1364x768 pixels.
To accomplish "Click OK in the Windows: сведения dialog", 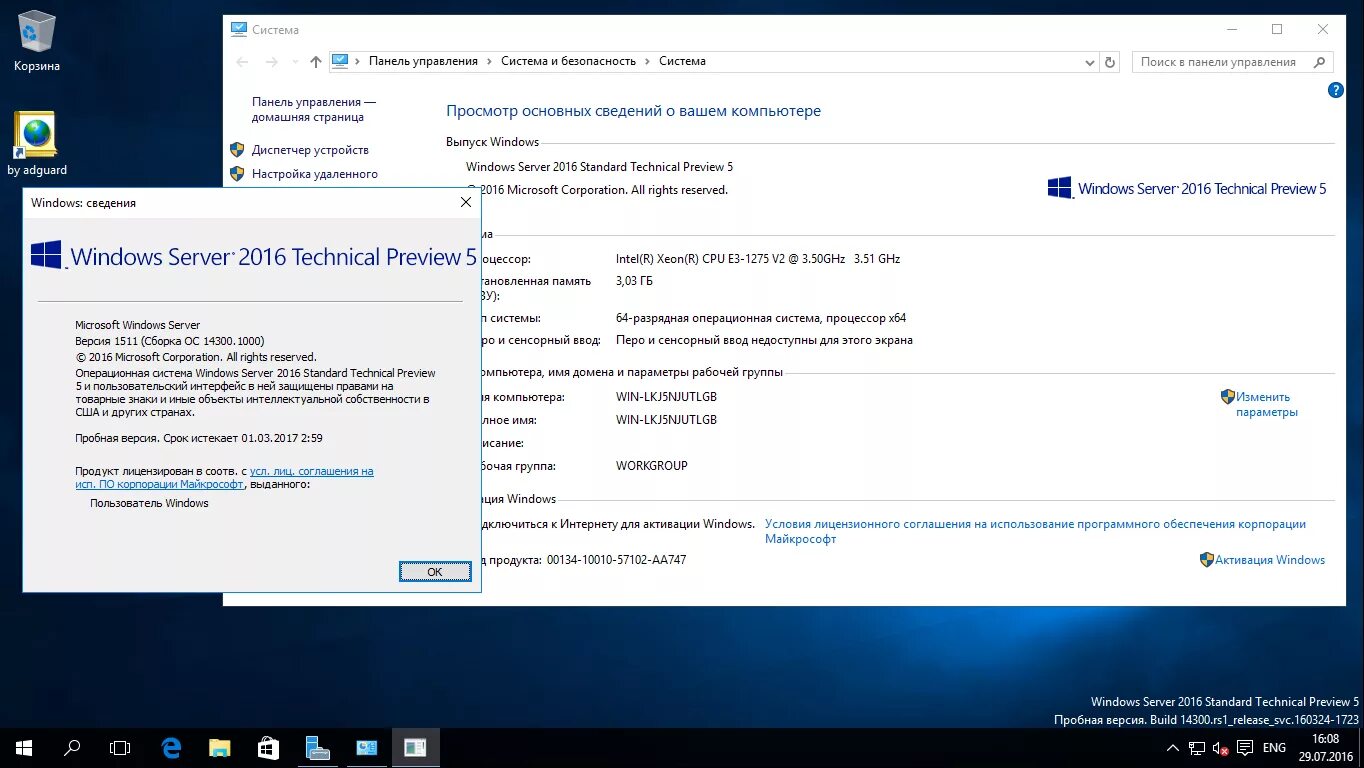I will click(x=435, y=571).
